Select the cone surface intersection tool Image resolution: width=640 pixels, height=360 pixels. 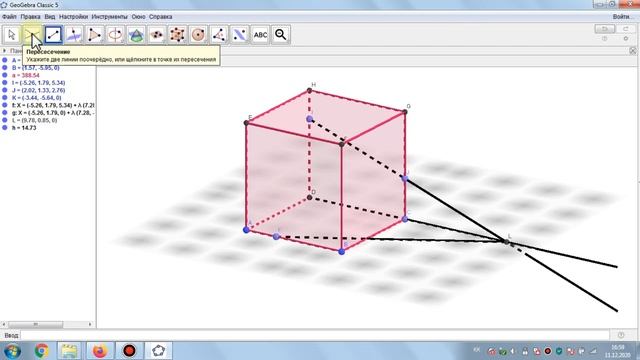136,35
